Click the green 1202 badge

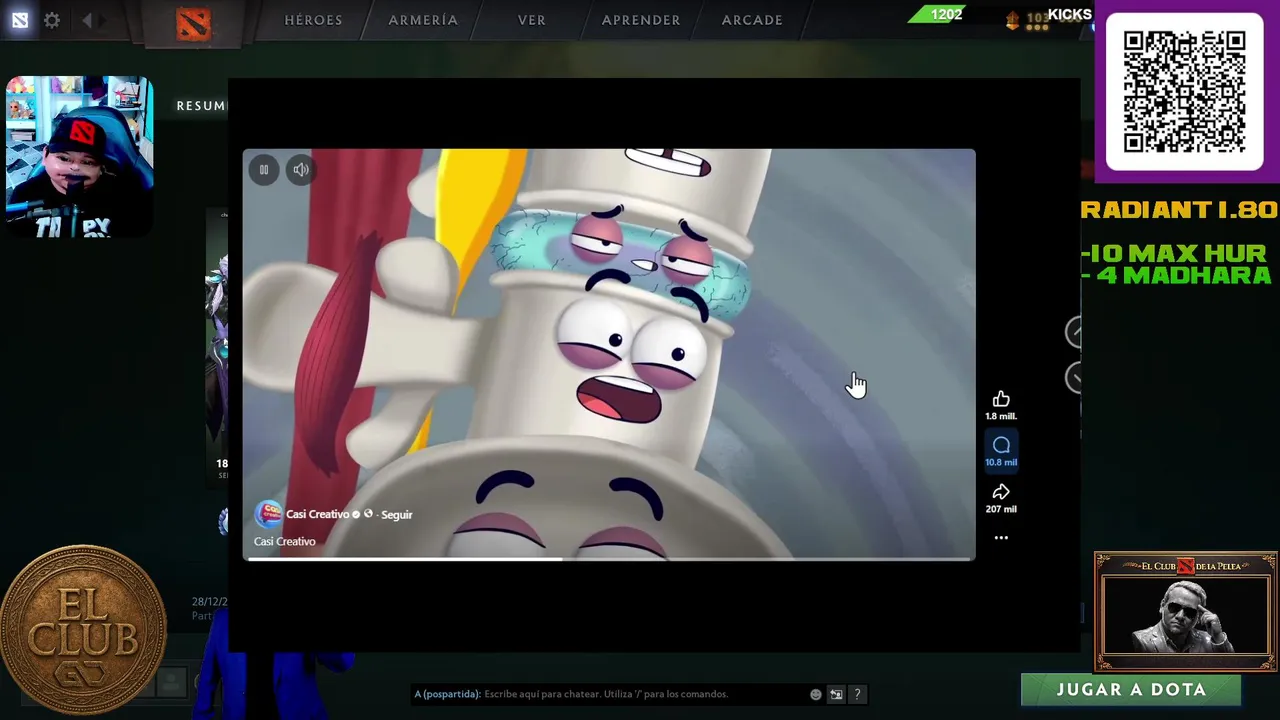coord(938,14)
